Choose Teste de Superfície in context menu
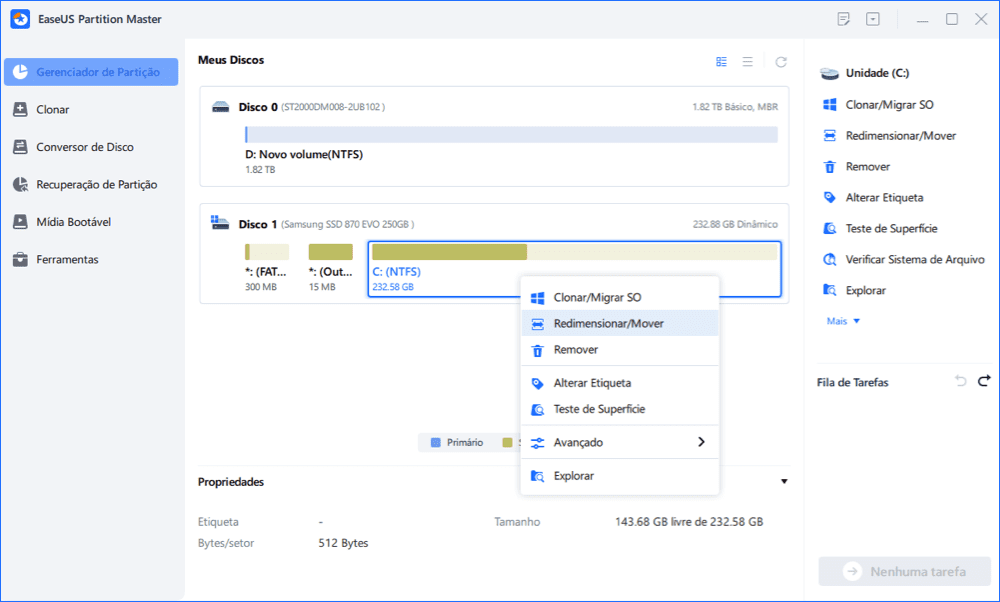Screen dimensions: 1000x602 coord(620,409)
